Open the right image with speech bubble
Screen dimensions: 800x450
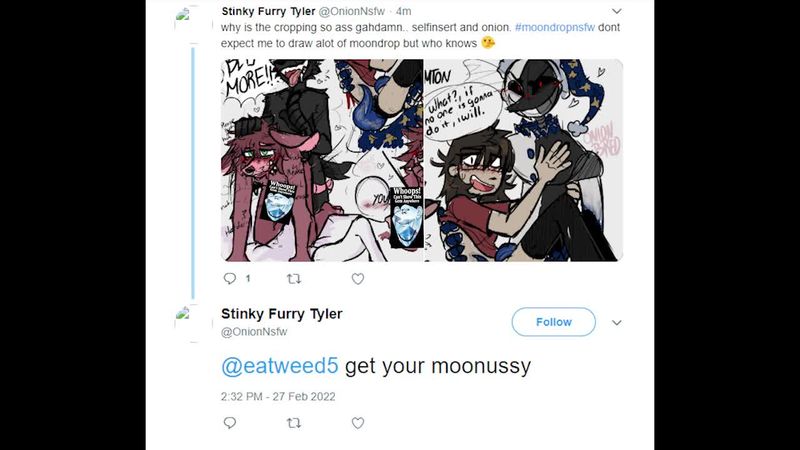[x=523, y=160]
